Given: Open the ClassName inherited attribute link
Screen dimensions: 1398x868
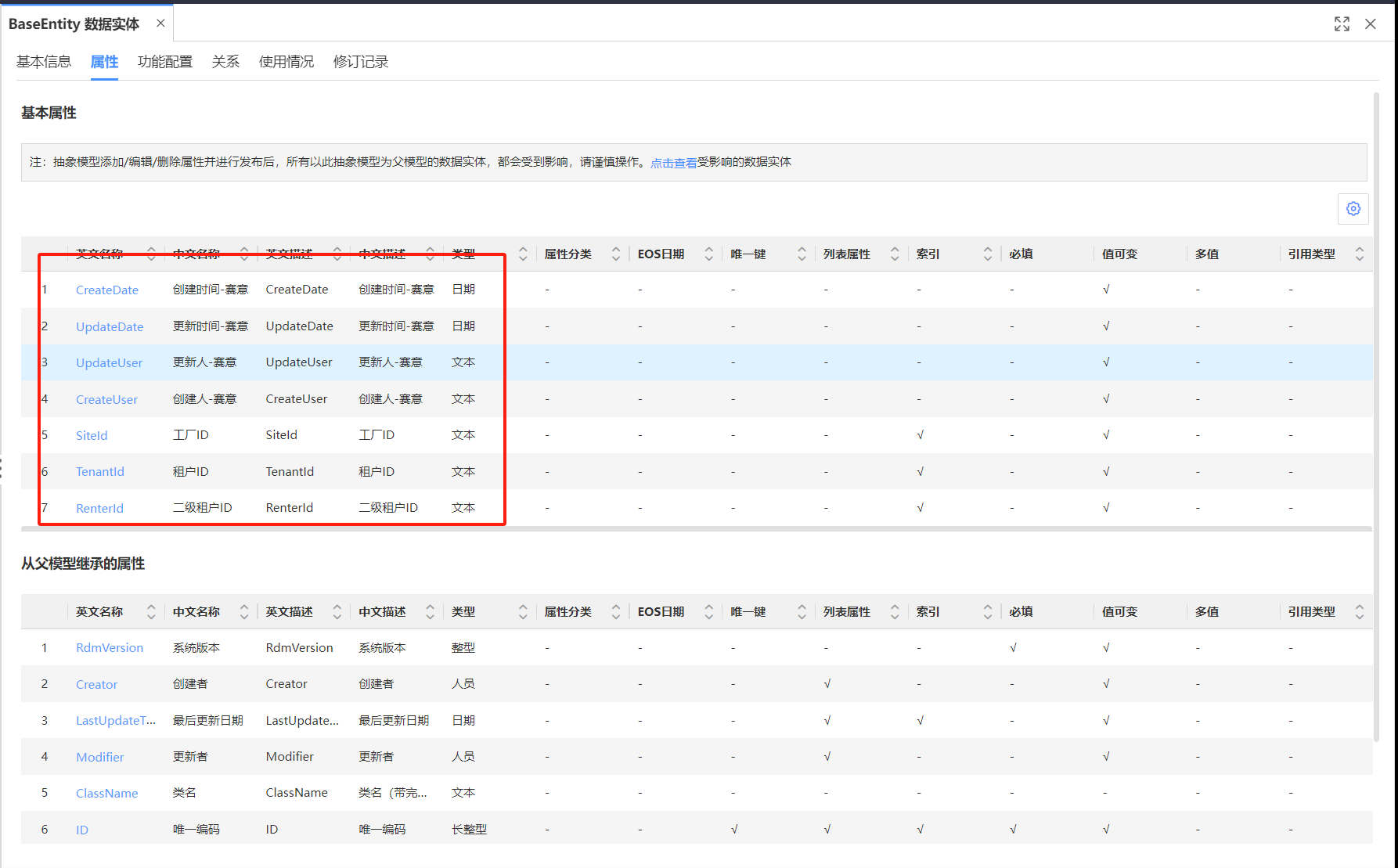Looking at the screenshot, I should point(107,794).
